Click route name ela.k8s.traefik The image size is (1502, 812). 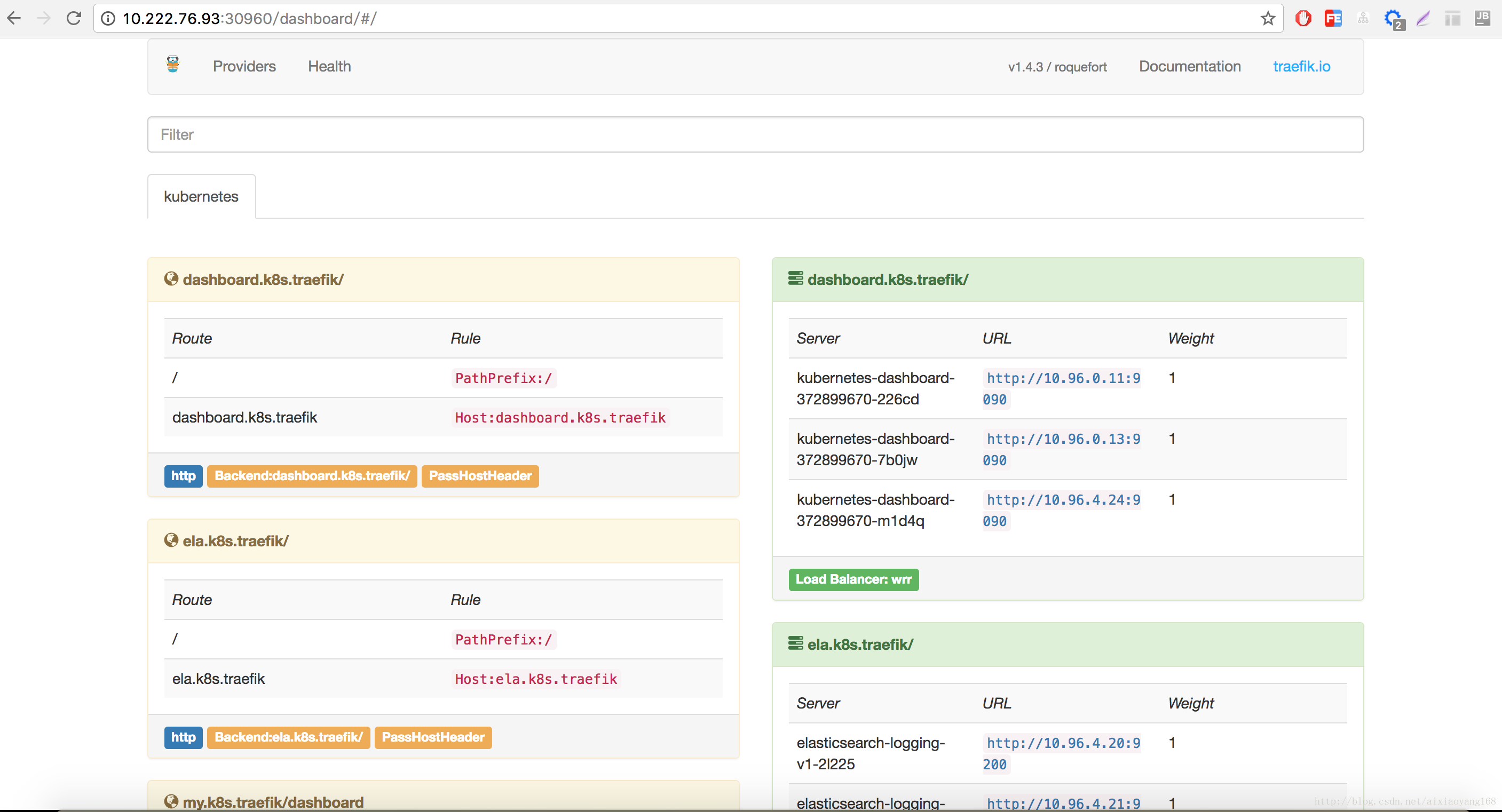[x=218, y=679]
